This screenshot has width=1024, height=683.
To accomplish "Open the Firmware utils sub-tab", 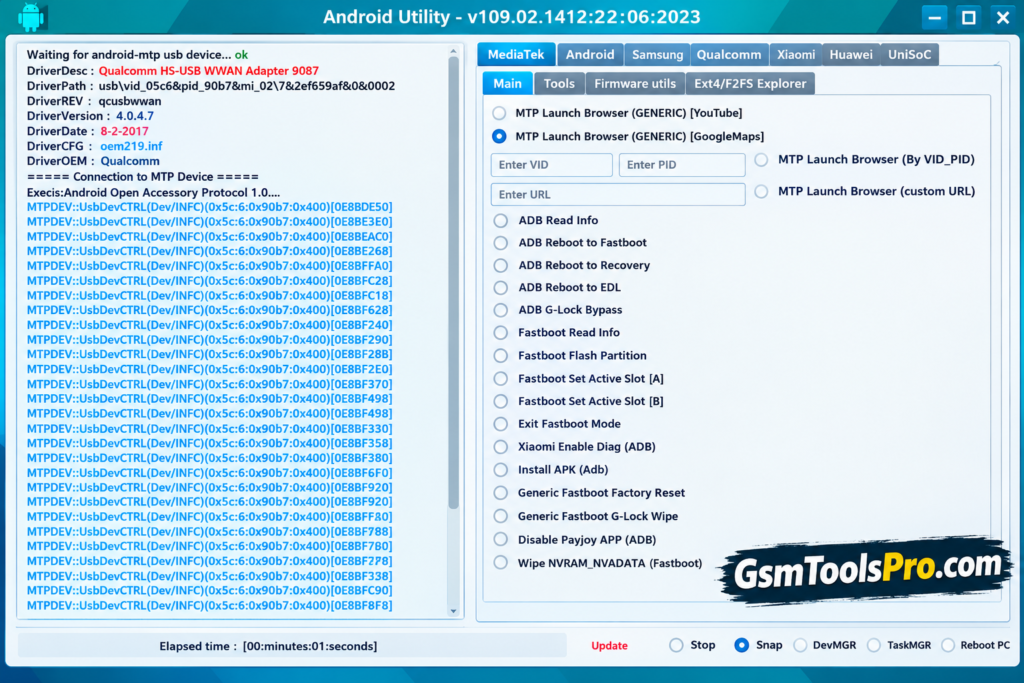I will (635, 84).
